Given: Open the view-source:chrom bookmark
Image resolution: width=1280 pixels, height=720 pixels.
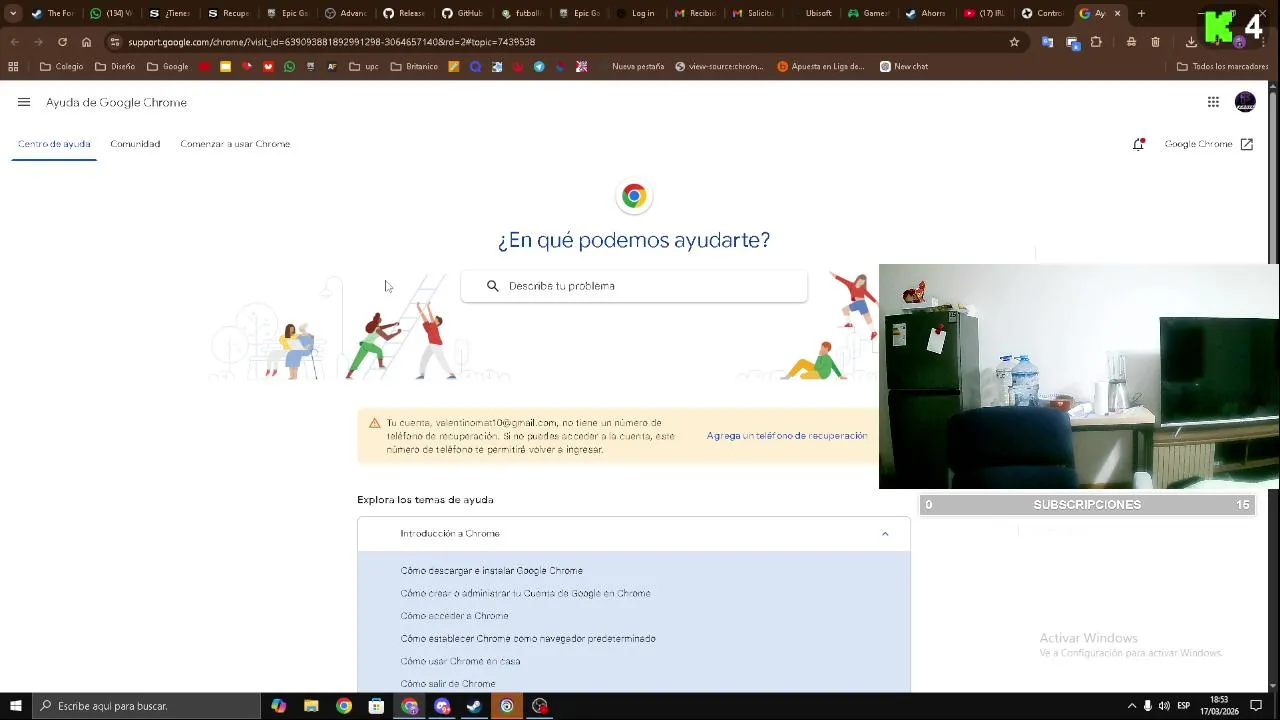Looking at the screenshot, I should [719, 66].
